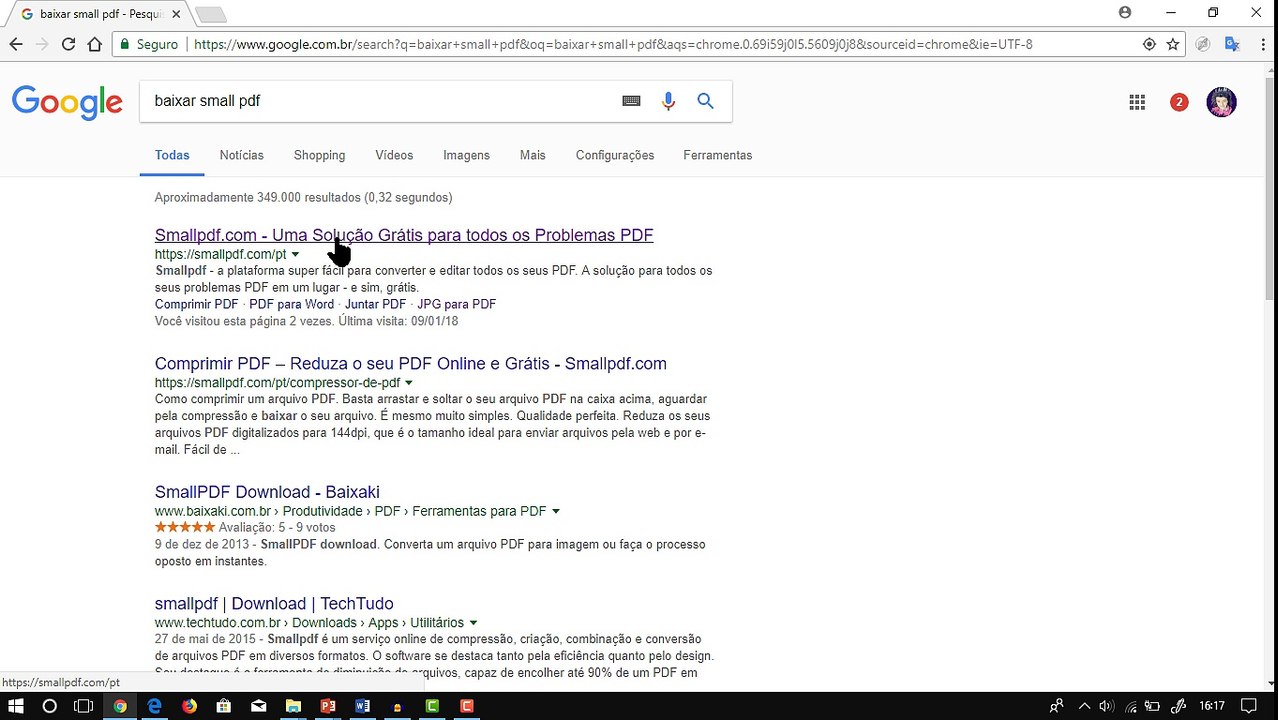1278x720 pixels.
Task: Submit search with the magnifier icon
Action: [x=705, y=101]
